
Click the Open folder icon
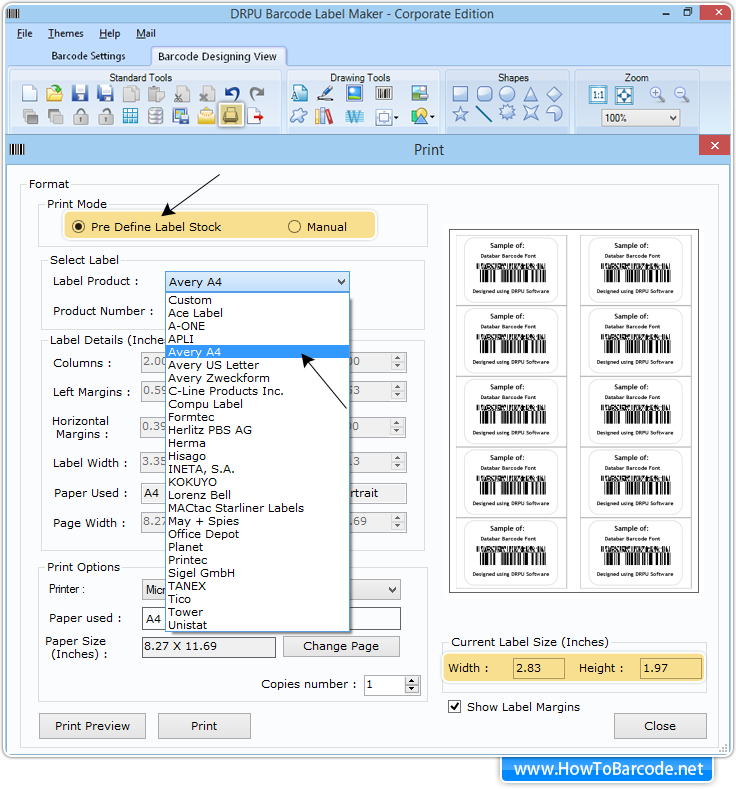click(x=54, y=94)
